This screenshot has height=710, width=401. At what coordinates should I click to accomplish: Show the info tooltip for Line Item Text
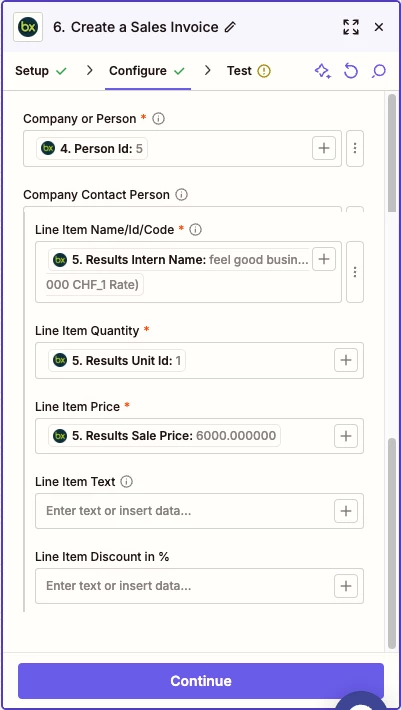(127, 481)
